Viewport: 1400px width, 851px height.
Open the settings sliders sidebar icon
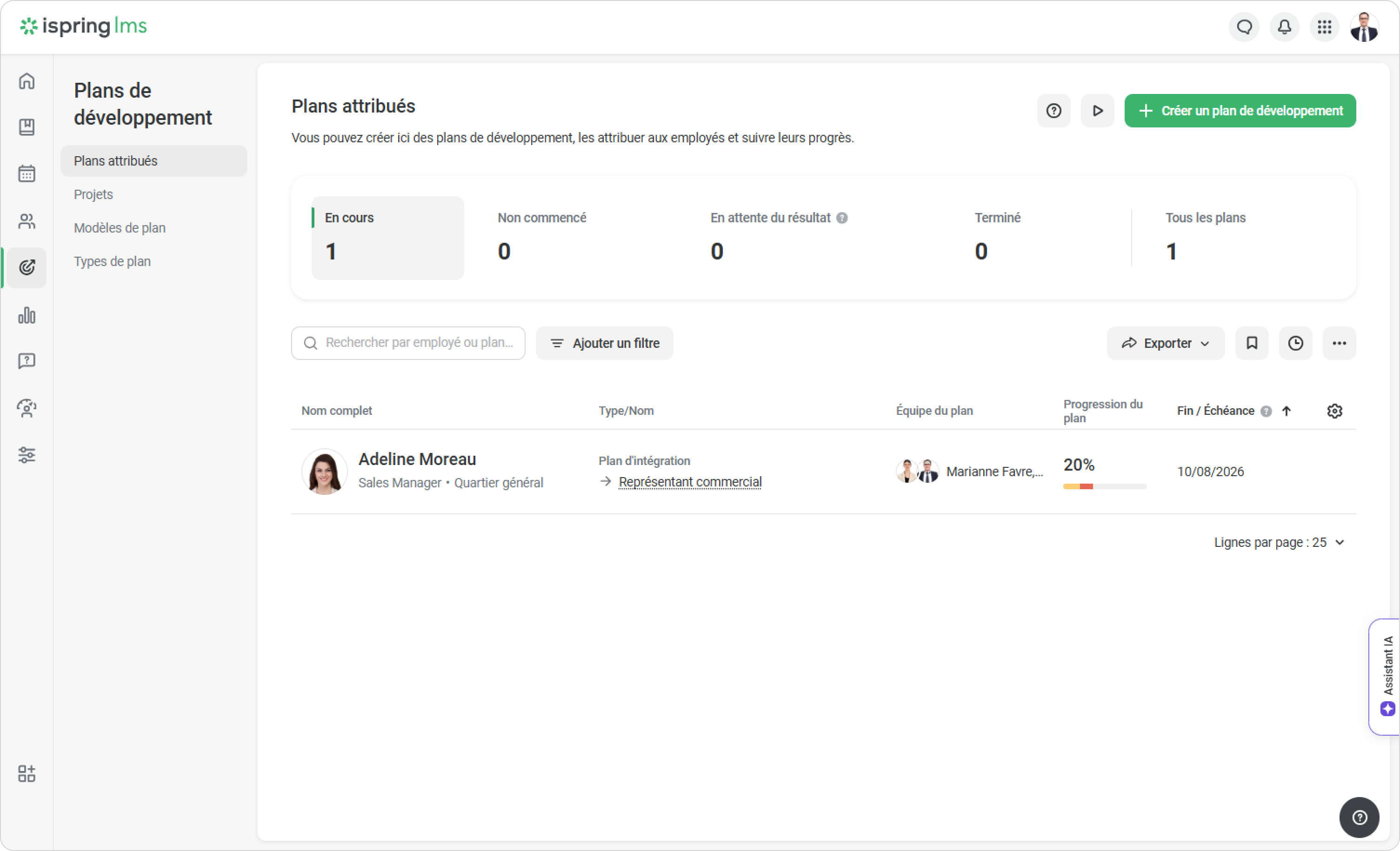pos(27,455)
